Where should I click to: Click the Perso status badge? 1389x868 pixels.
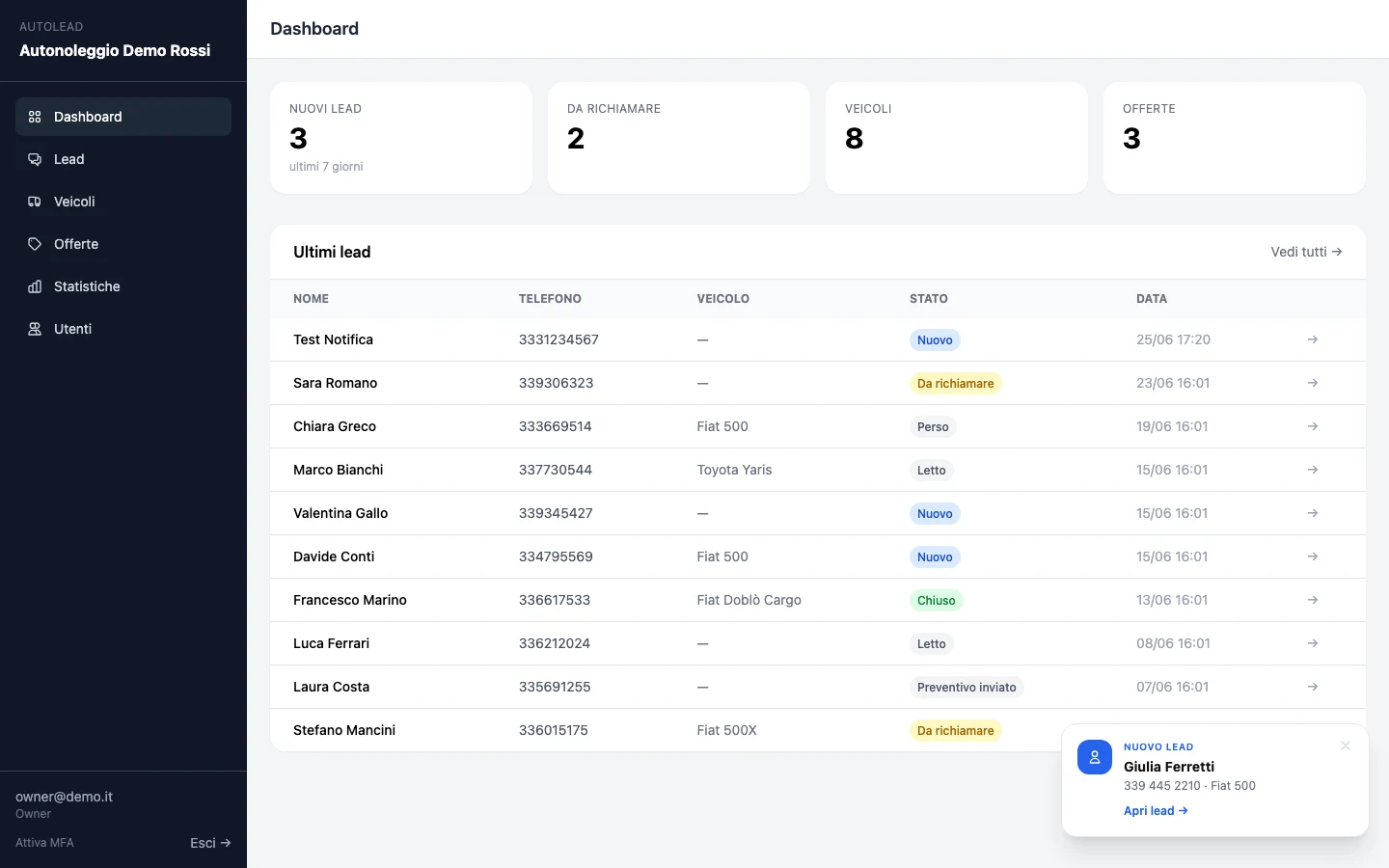point(933,426)
